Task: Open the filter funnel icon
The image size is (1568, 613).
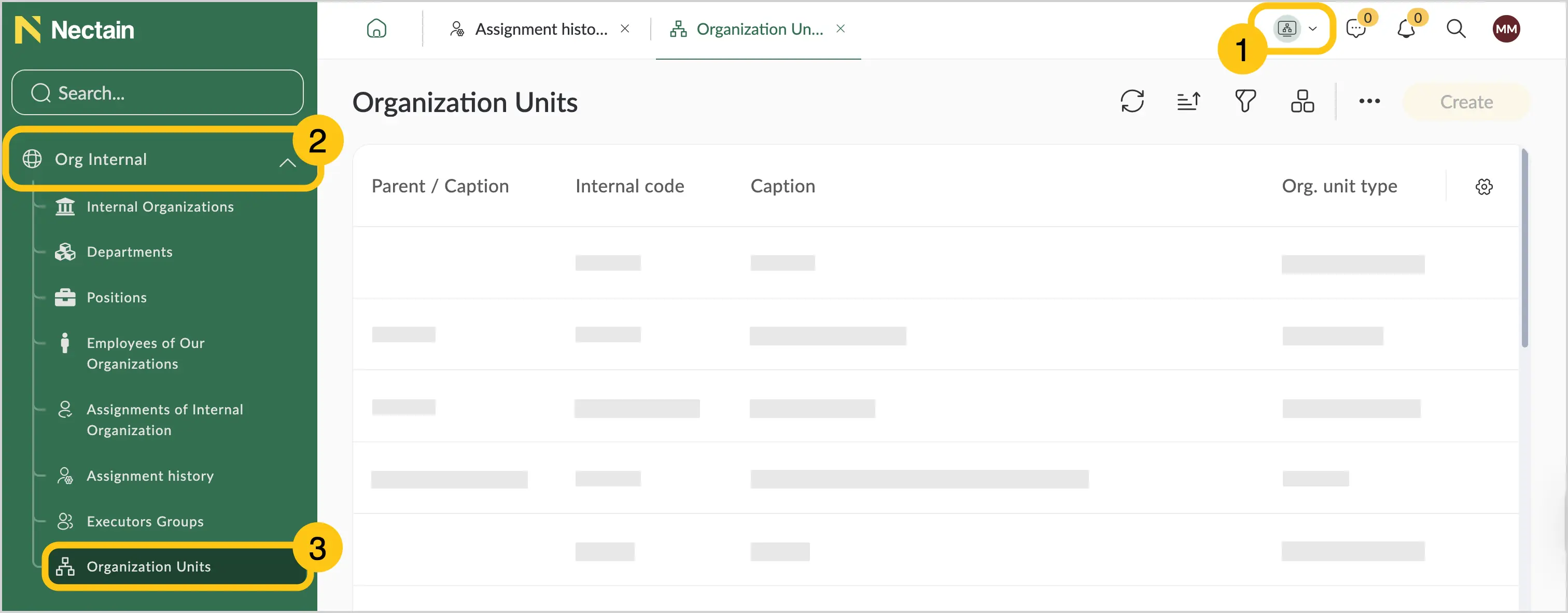Action: click(1245, 101)
